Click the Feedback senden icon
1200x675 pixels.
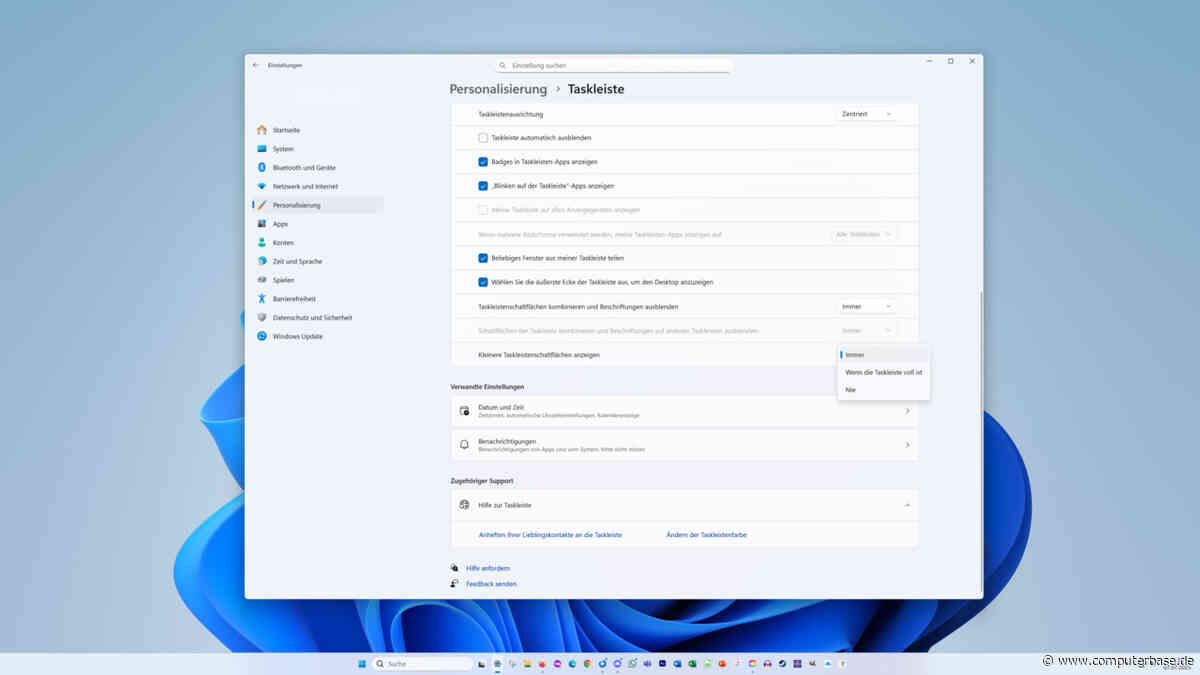click(x=455, y=584)
